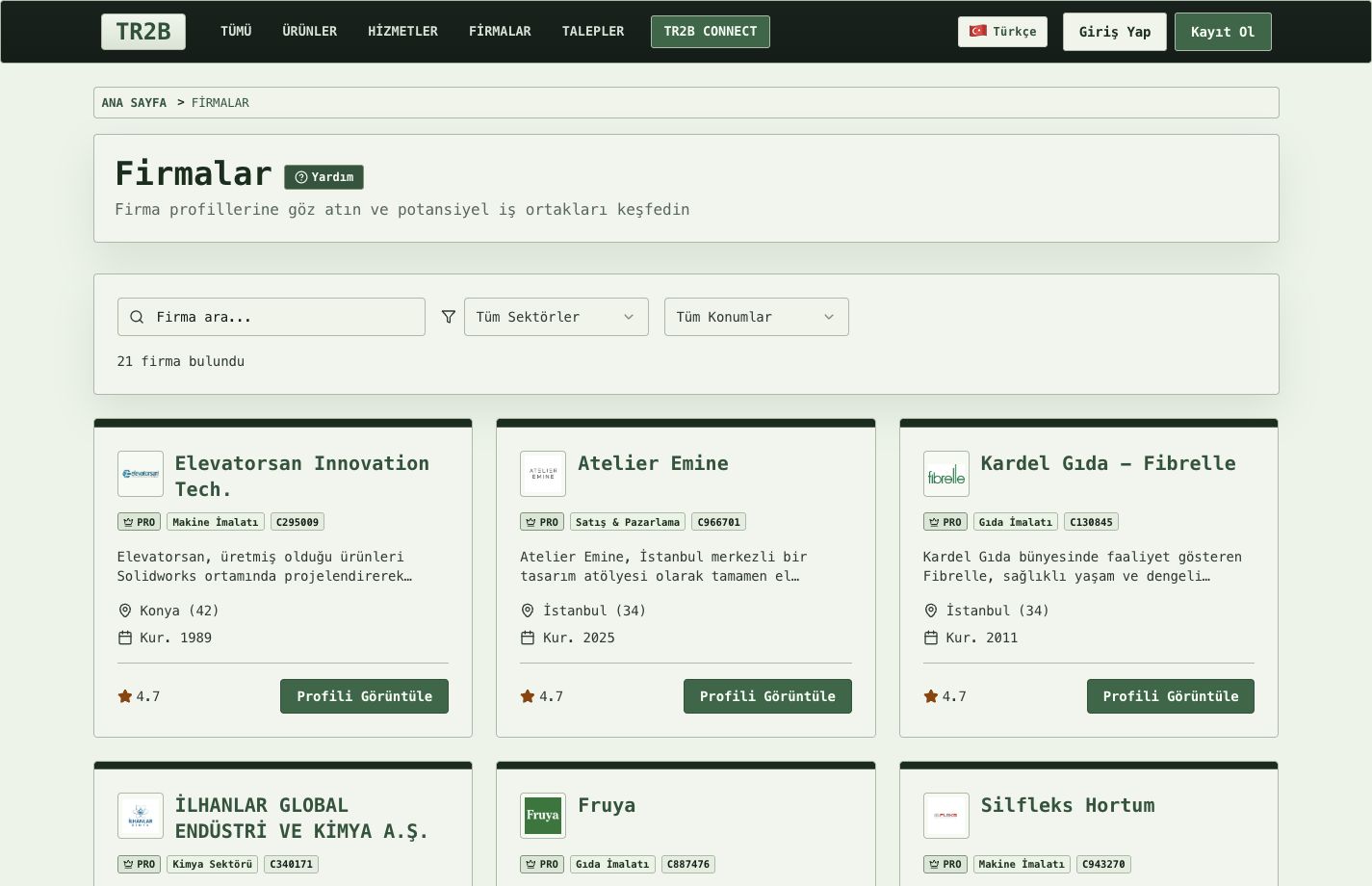The image size is (1372, 886).
Task: Click the C943270 code badge
Action: tap(1103, 864)
